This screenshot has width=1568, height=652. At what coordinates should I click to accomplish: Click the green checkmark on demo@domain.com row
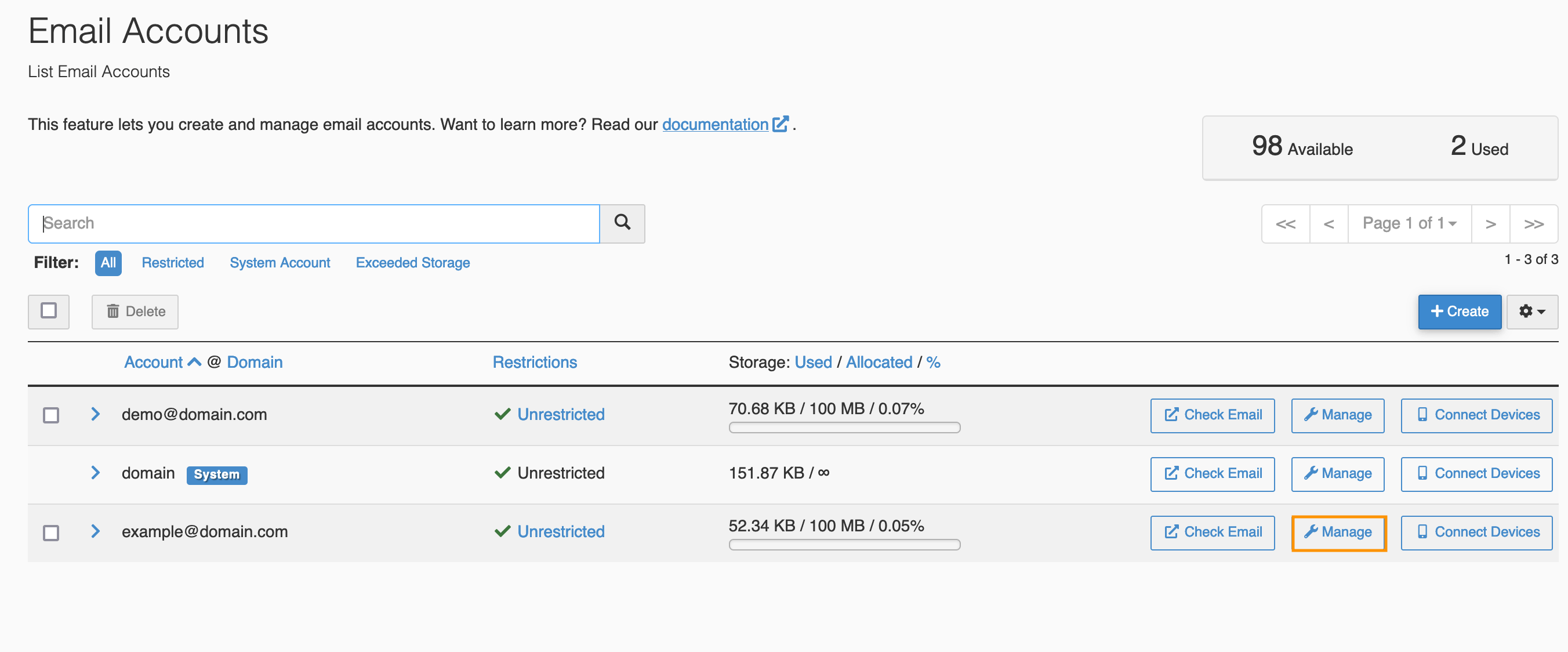click(502, 414)
